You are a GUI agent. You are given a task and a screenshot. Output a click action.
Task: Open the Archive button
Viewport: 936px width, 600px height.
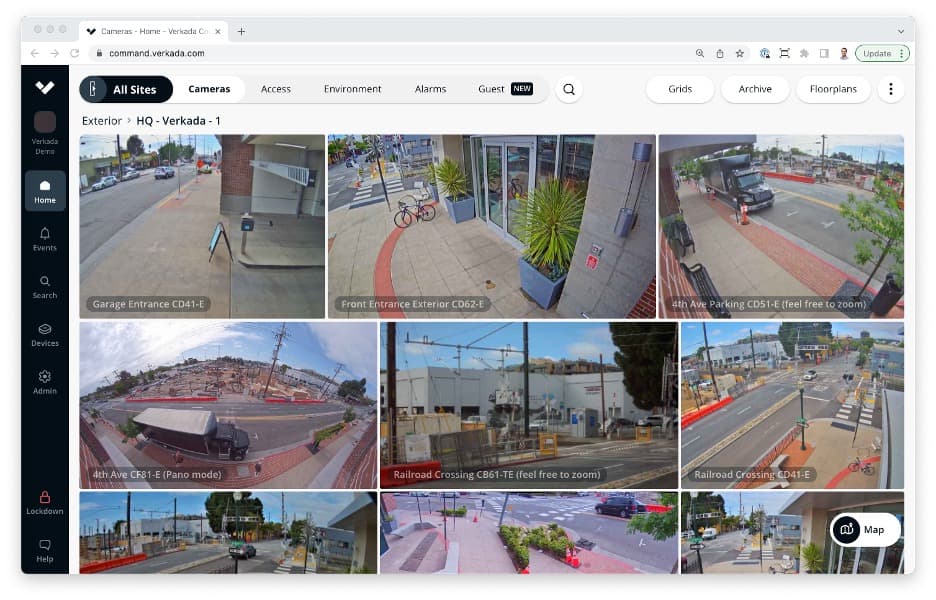pos(755,89)
